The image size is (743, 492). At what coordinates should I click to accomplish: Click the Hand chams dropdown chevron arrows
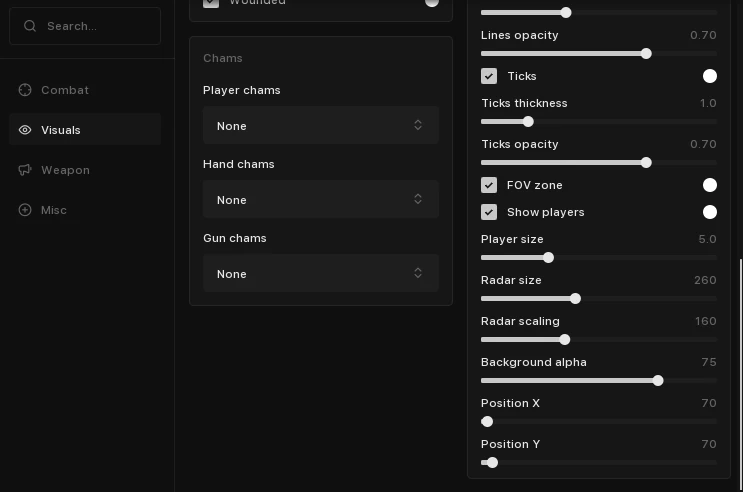coord(418,199)
